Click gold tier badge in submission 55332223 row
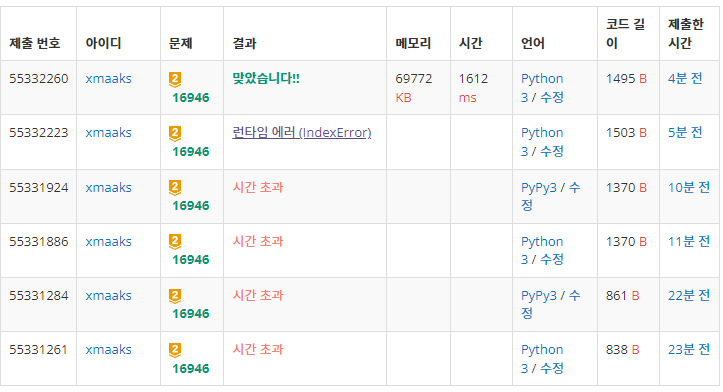 click(x=175, y=133)
